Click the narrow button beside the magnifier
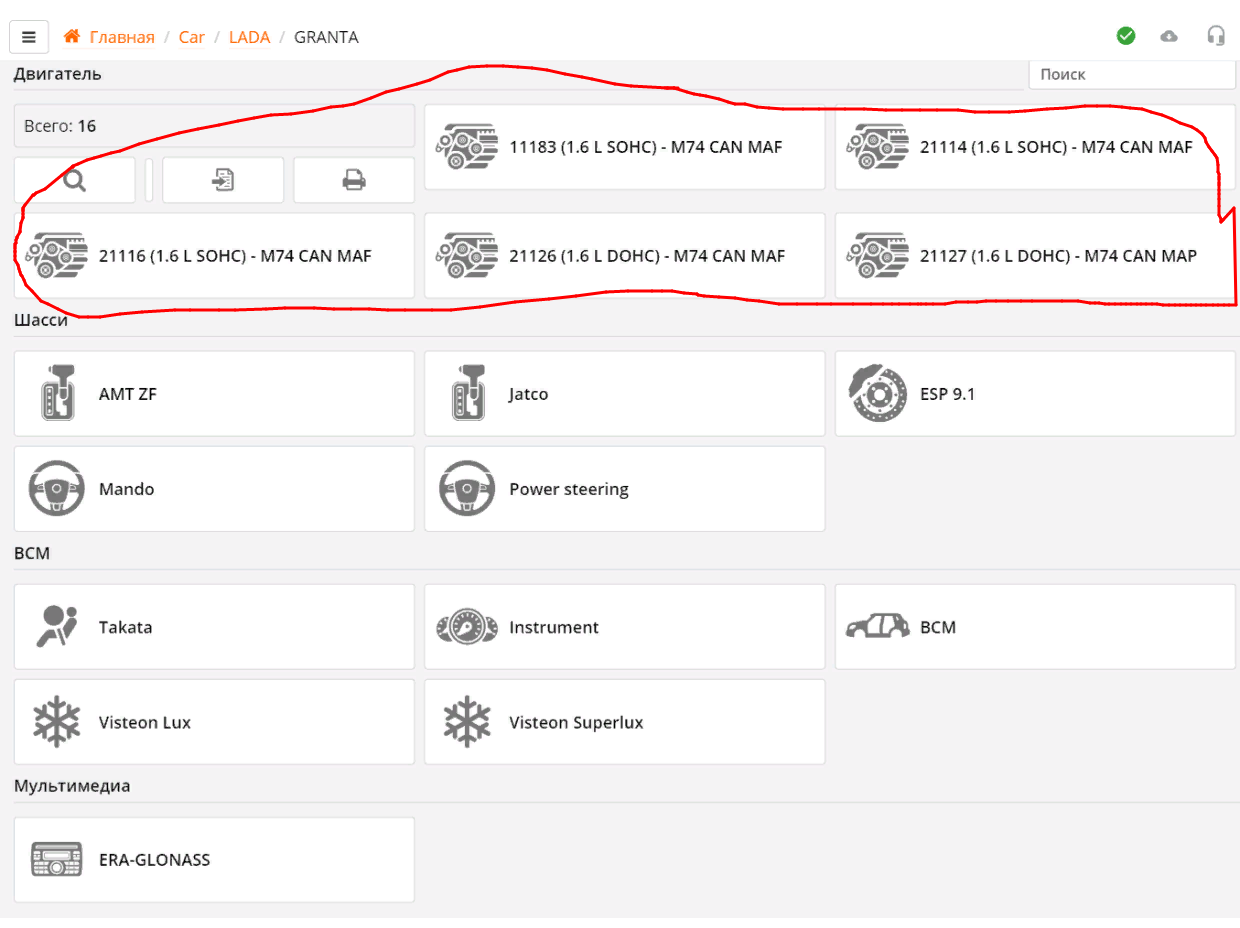1240x928 pixels. click(149, 180)
